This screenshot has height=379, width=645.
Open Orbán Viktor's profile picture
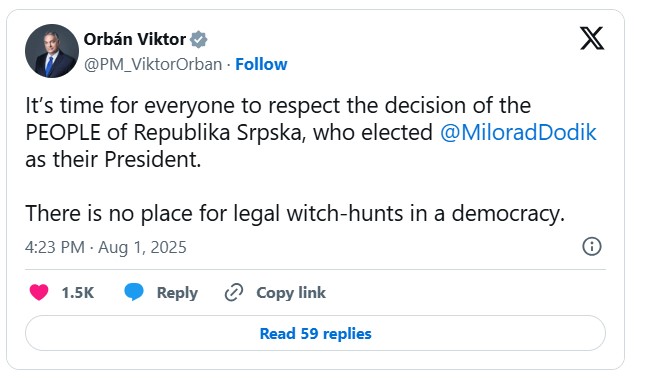(52, 51)
